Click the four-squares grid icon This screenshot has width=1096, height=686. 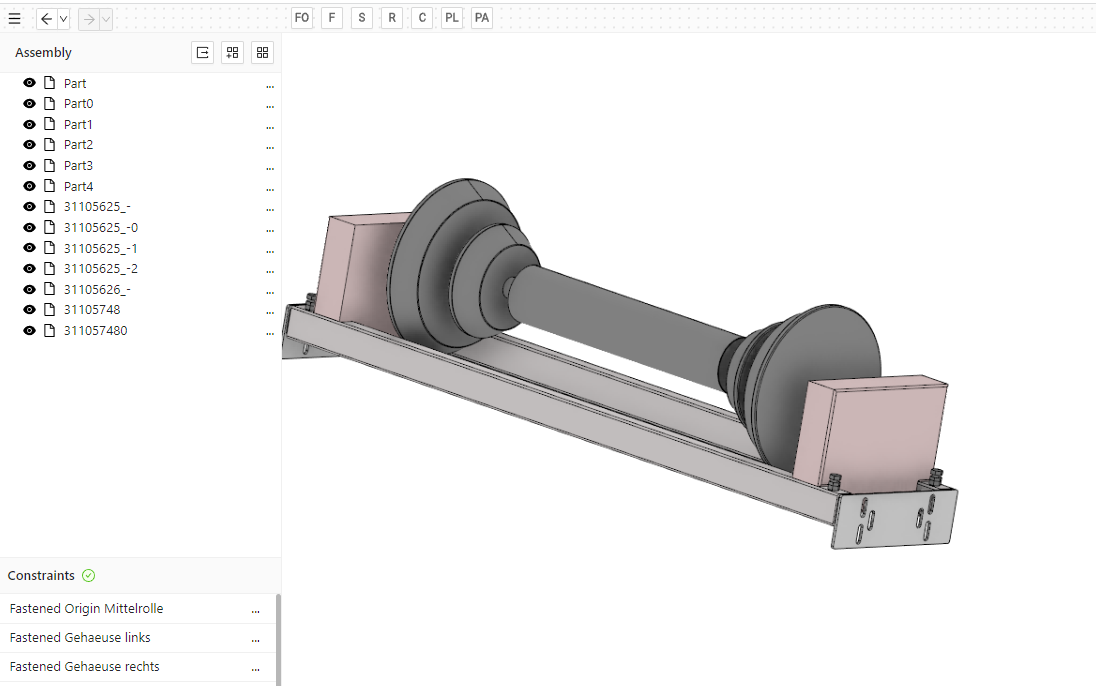point(263,52)
